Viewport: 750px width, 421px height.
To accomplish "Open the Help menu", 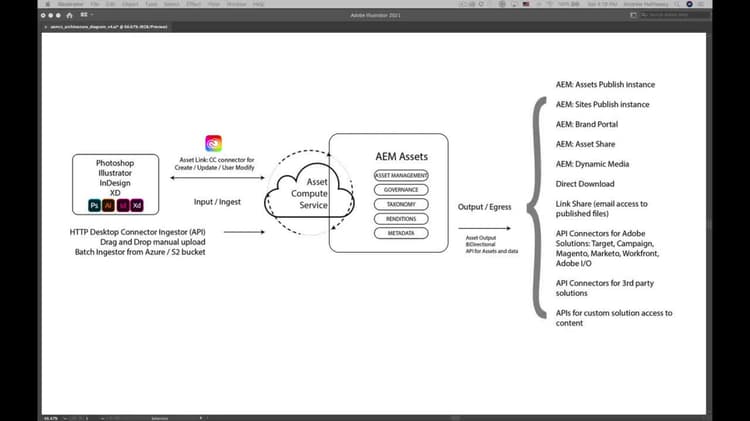I will (258, 4).
